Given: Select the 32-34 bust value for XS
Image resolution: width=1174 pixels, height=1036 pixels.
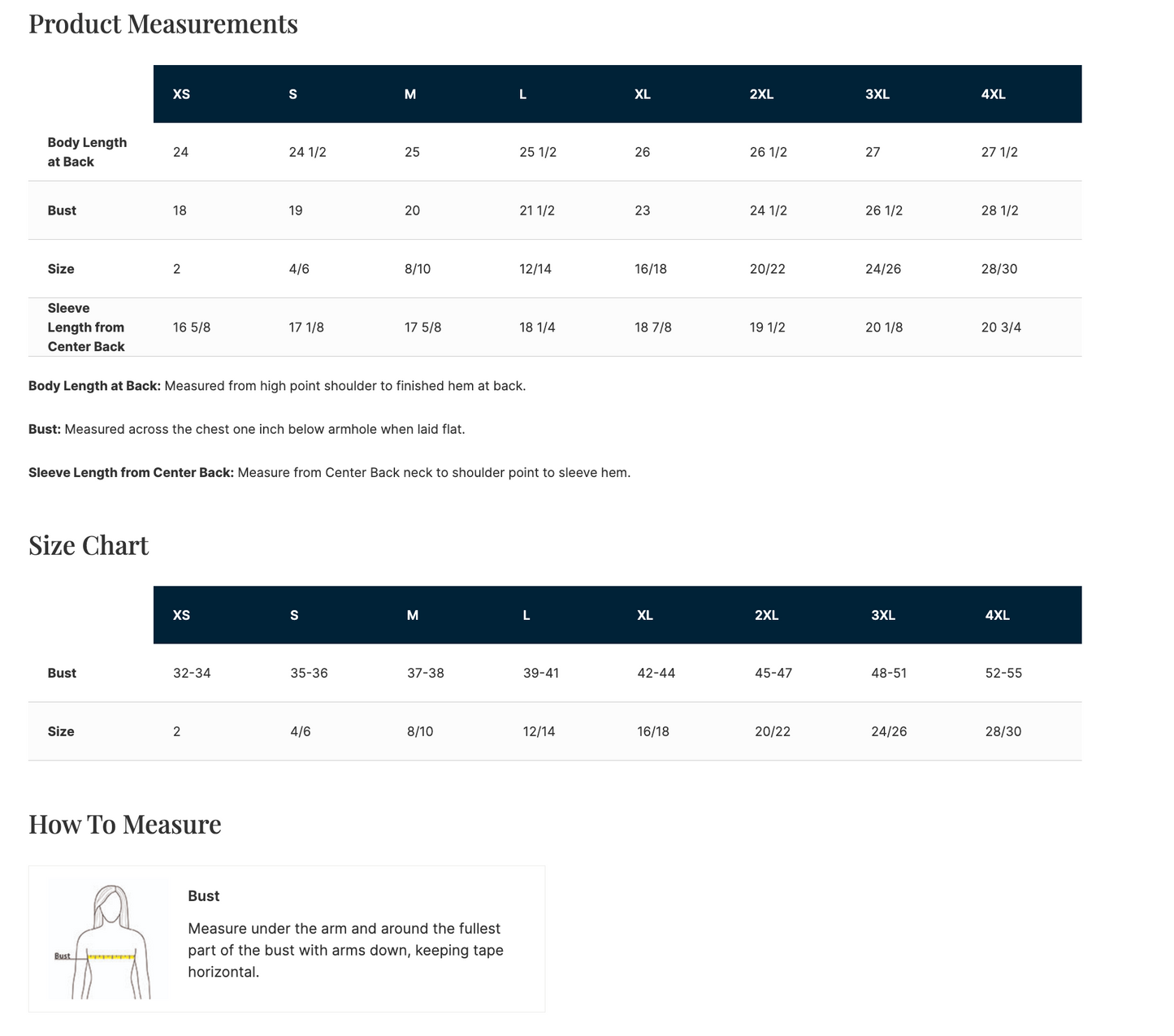Looking at the screenshot, I should [x=192, y=673].
